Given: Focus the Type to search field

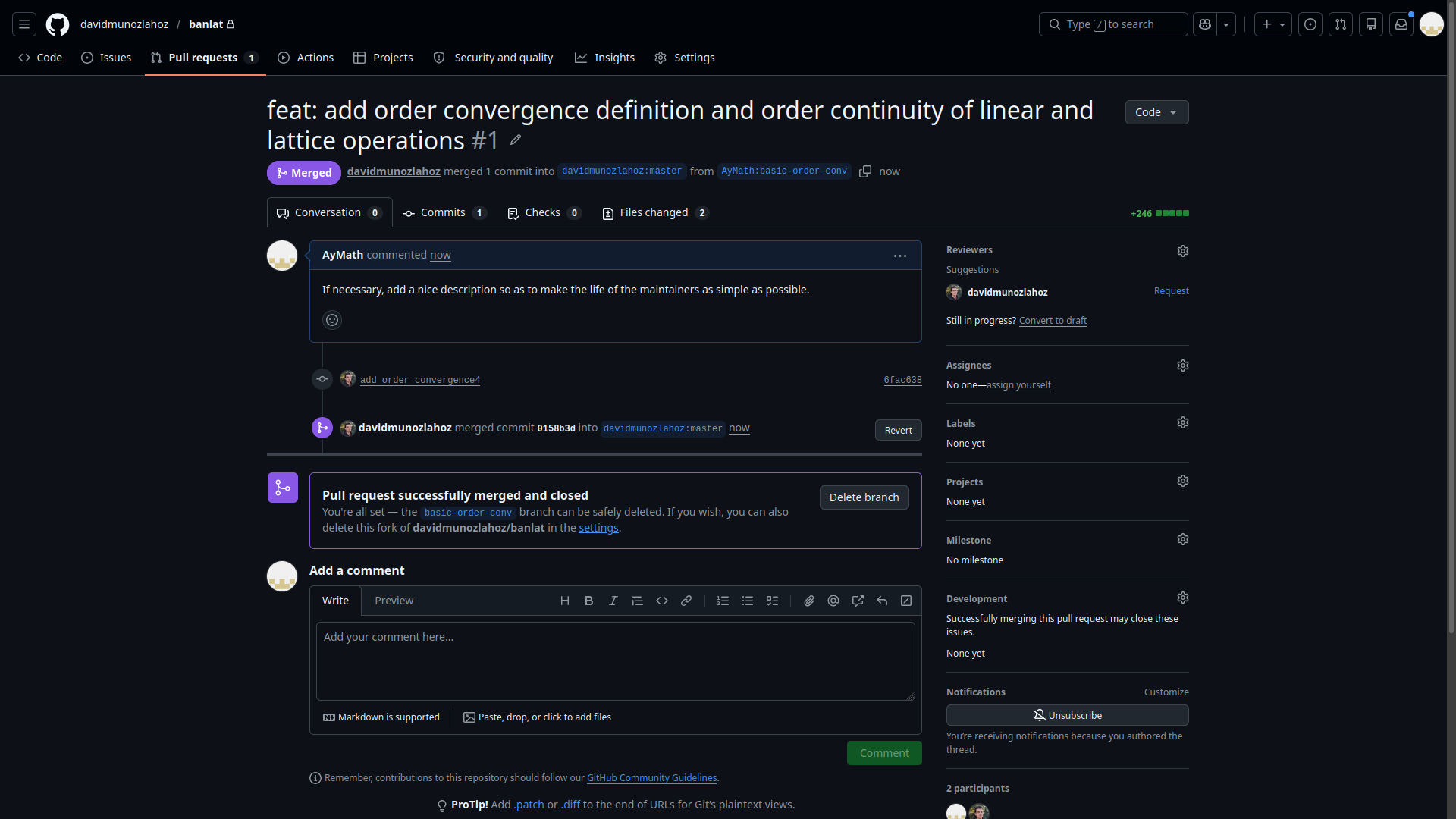Looking at the screenshot, I should (1113, 24).
